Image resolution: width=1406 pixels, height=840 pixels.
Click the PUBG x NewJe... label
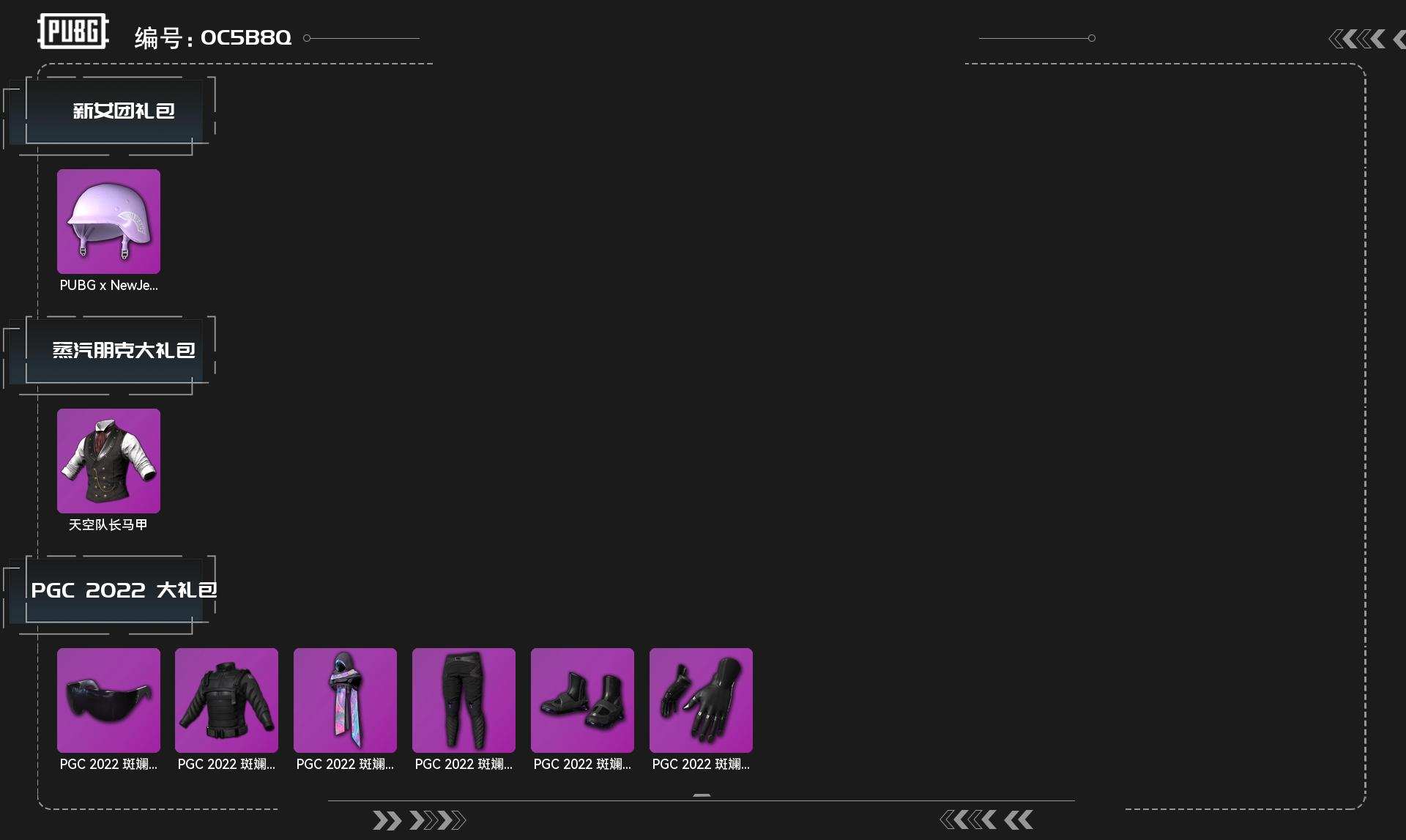click(x=108, y=286)
